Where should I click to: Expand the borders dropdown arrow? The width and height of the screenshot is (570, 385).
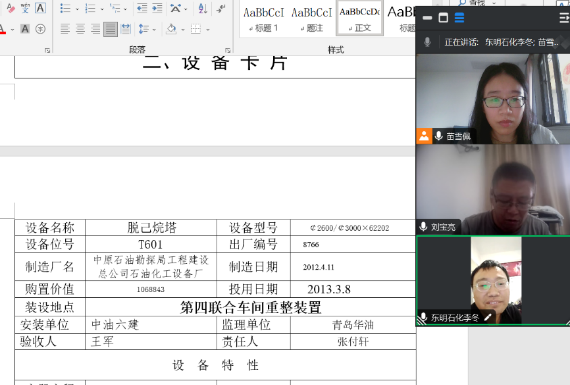208,29
